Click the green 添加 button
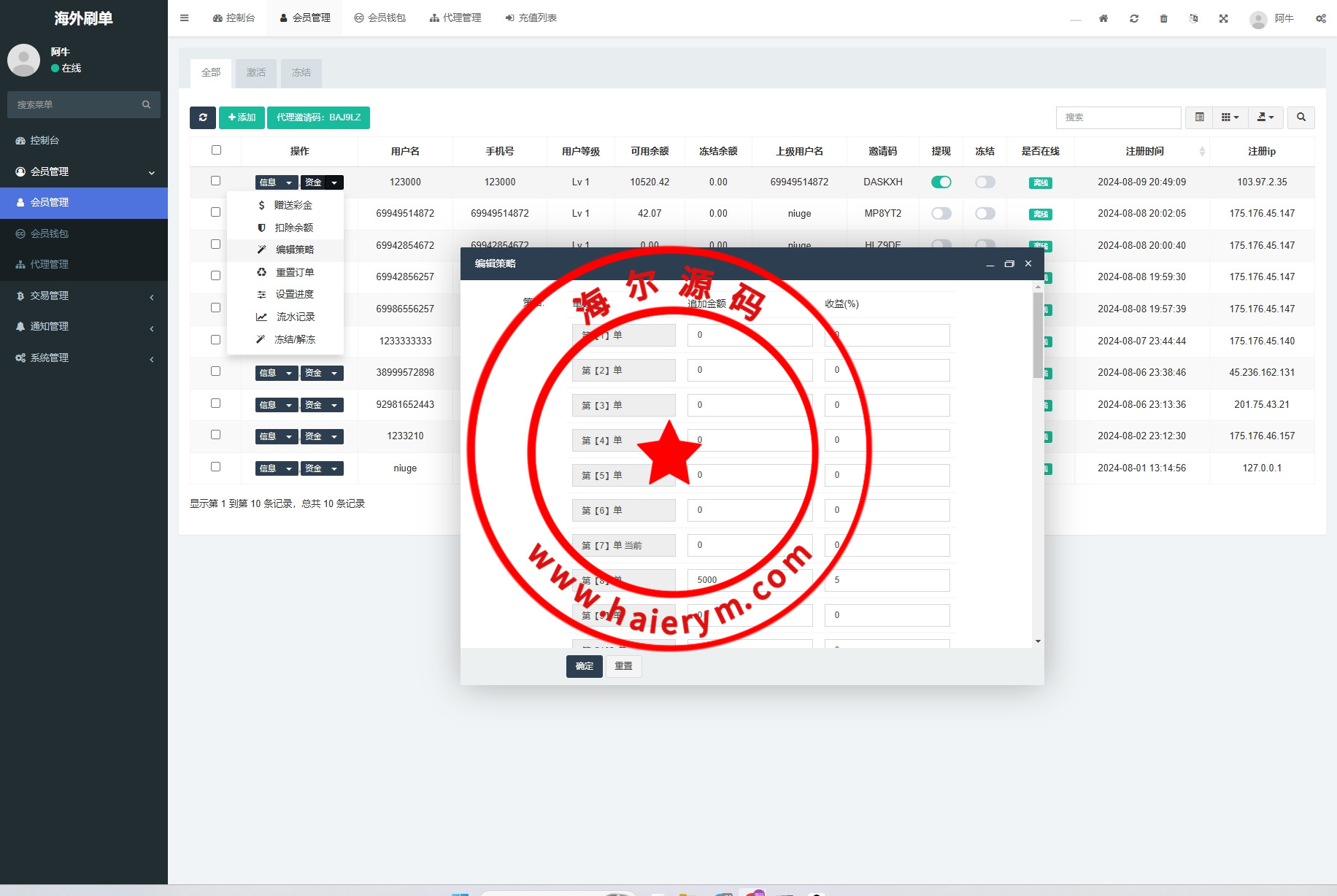 242,117
